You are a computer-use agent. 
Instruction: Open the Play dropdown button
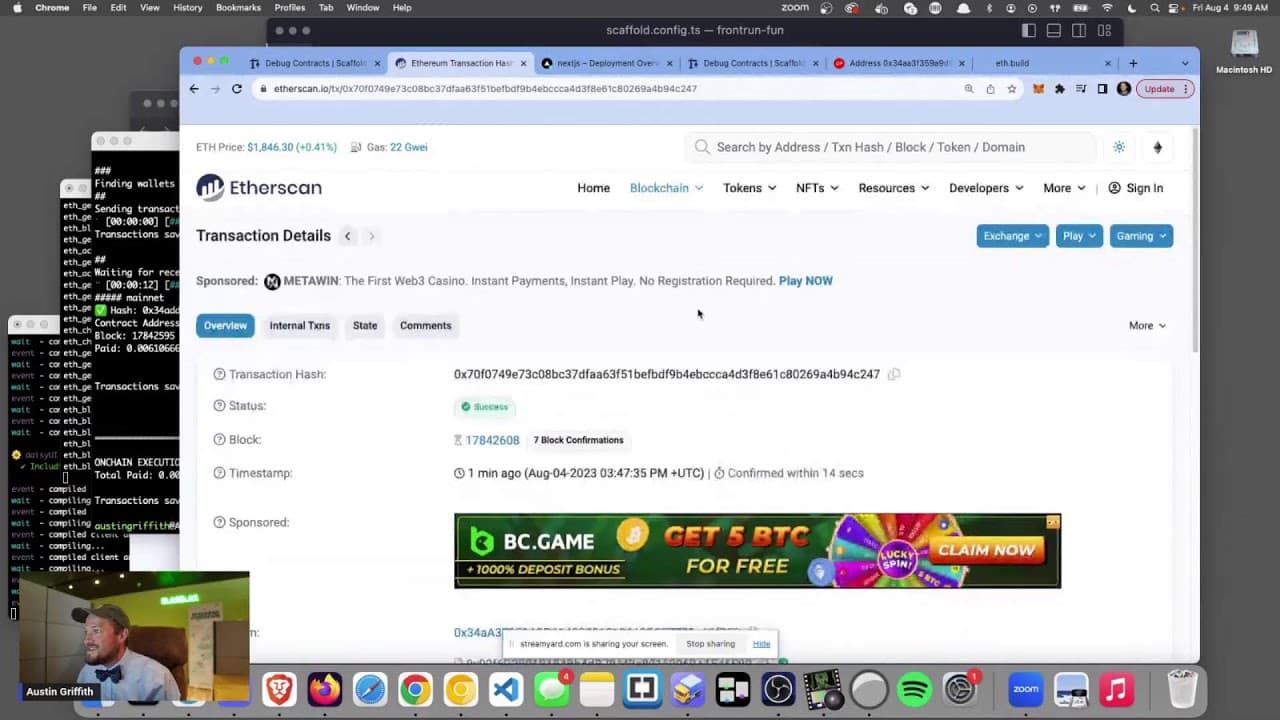point(1079,236)
